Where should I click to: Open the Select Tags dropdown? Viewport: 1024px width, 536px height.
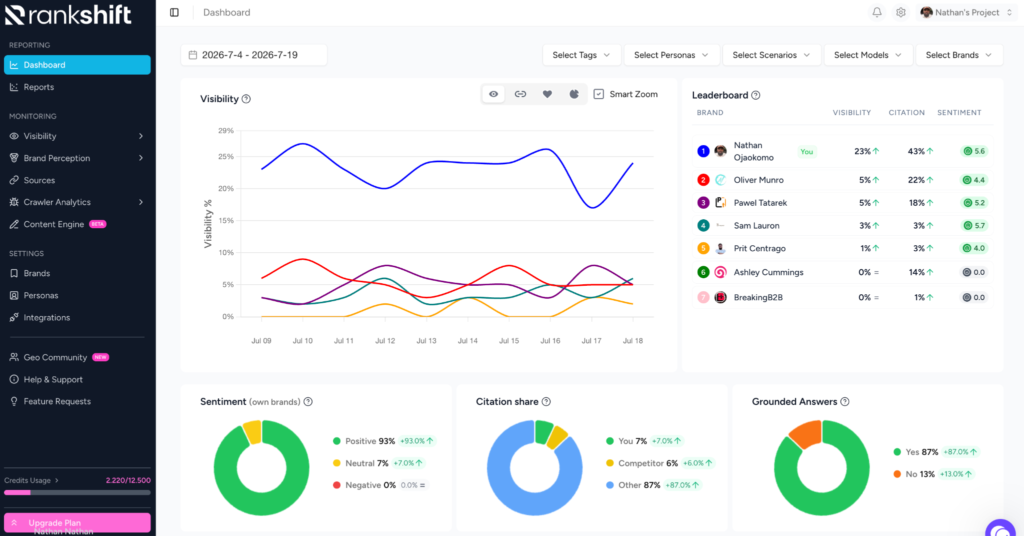tap(581, 55)
